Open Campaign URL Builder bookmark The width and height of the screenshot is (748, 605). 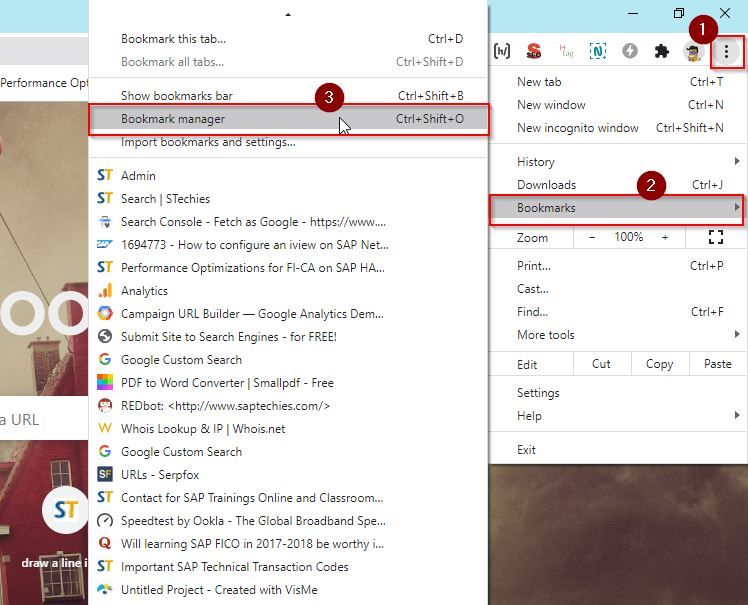pos(288,314)
